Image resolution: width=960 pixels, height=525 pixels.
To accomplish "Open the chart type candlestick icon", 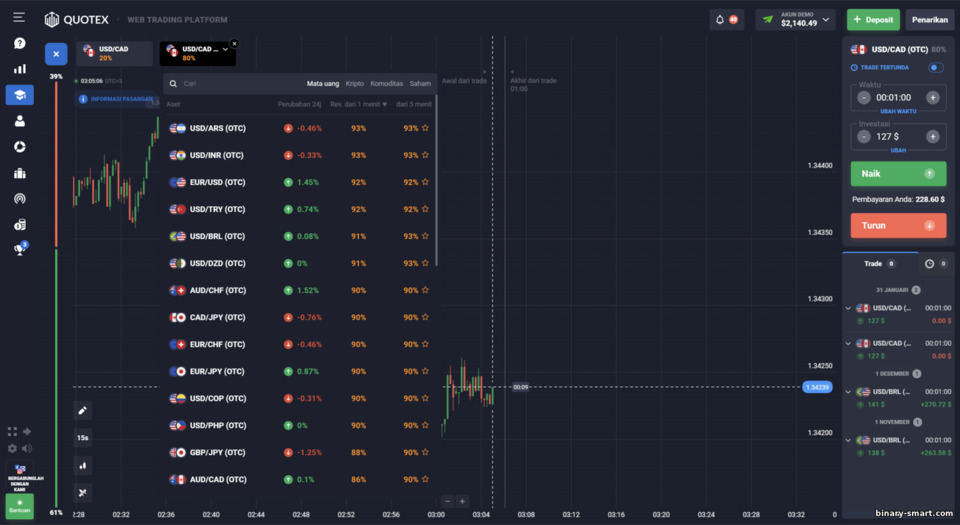I will (x=83, y=466).
